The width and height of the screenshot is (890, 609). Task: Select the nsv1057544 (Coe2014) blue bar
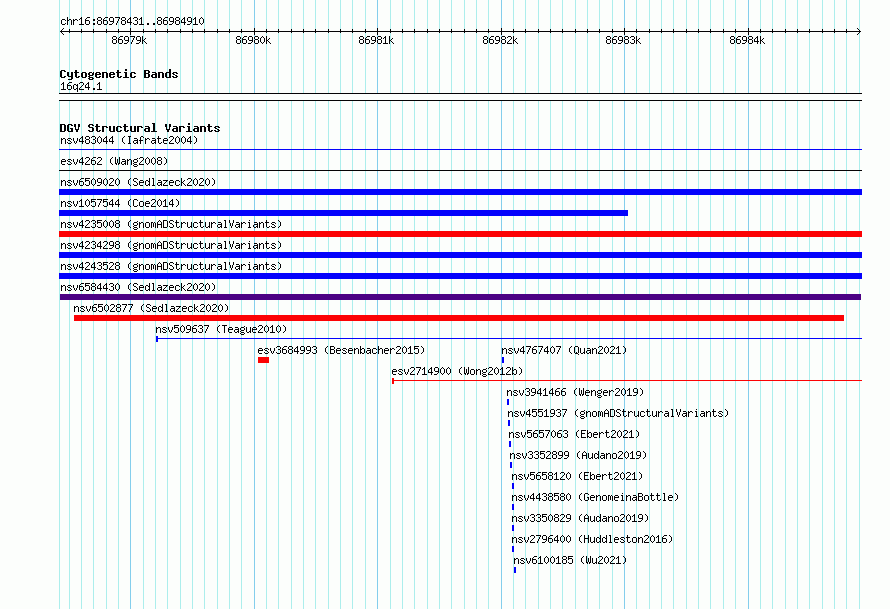point(343,213)
